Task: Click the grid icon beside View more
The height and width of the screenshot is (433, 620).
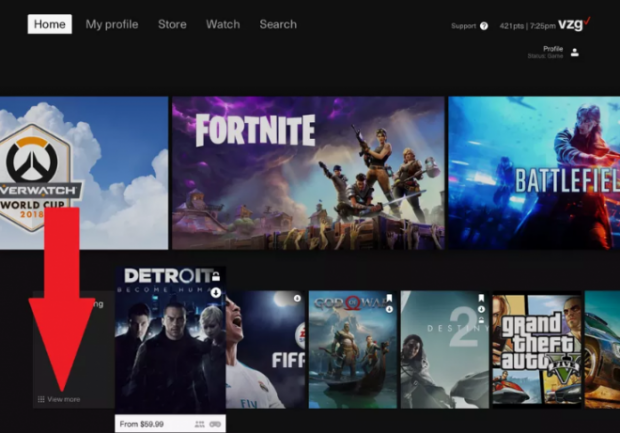Action: tap(41, 399)
